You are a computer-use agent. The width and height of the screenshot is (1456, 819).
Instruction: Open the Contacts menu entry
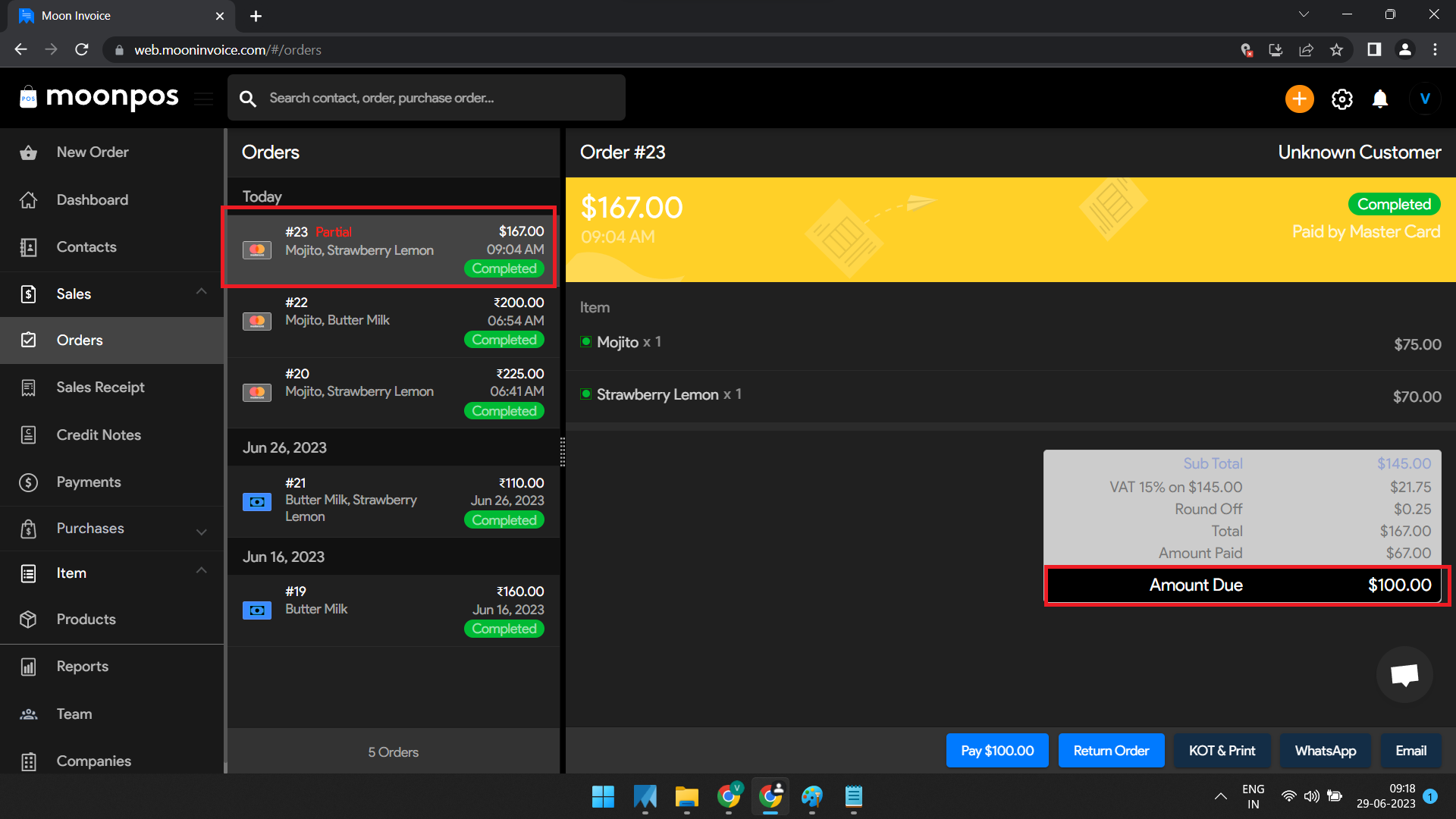click(86, 246)
